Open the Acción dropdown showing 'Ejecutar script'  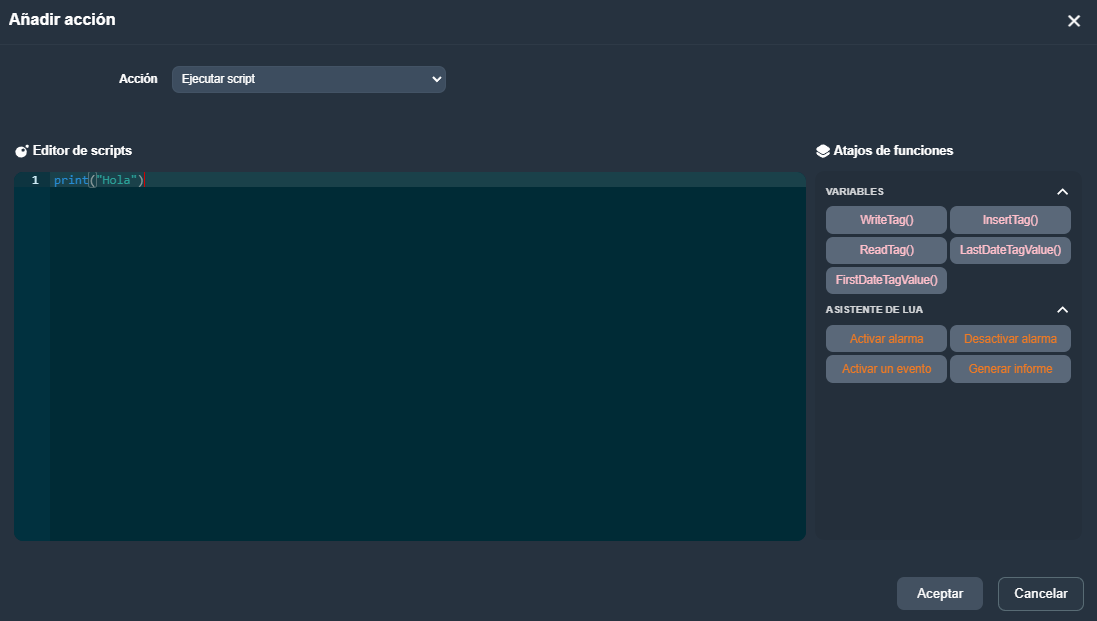pos(308,79)
